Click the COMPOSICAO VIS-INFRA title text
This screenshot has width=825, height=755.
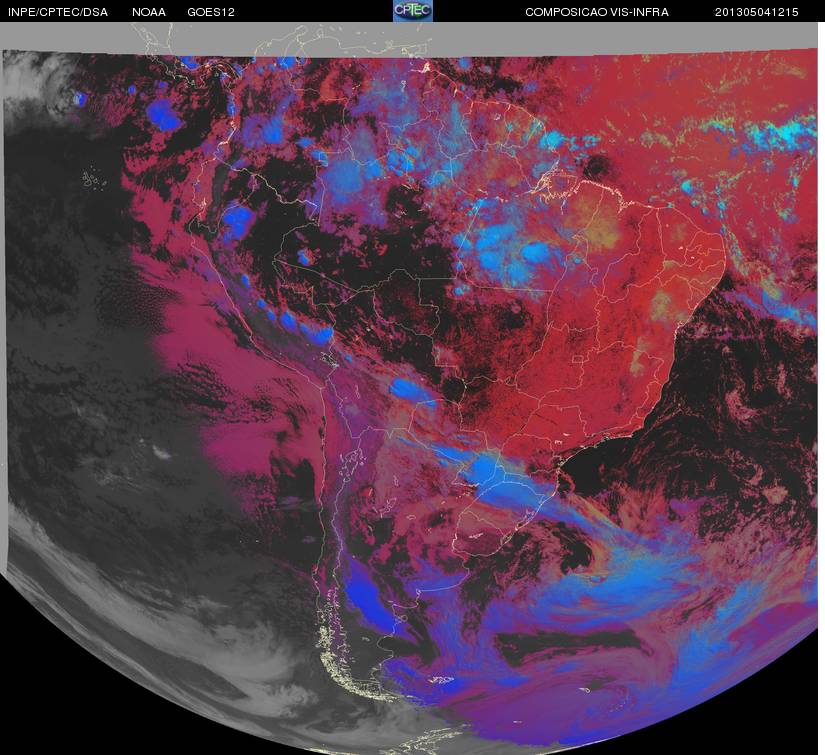[597, 12]
